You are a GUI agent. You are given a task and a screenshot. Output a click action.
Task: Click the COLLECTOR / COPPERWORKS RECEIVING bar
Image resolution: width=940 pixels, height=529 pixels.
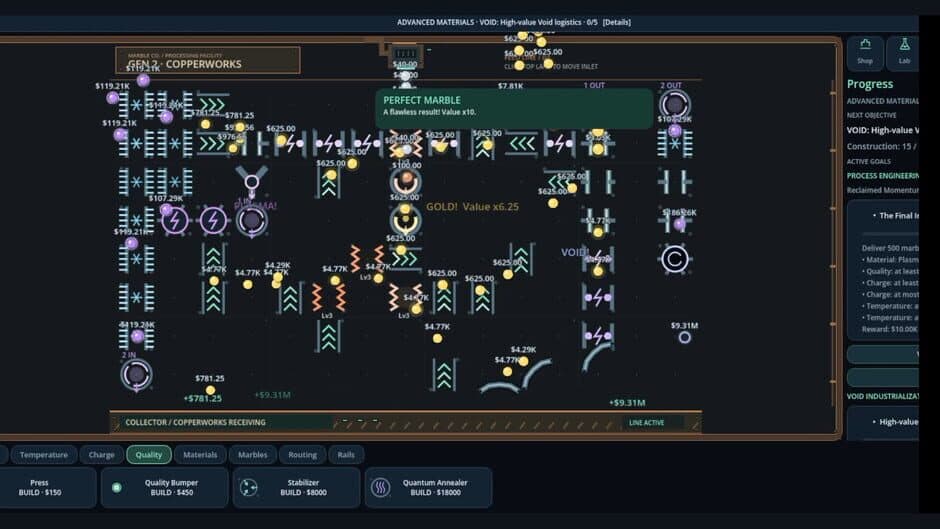[x=405, y=422]
